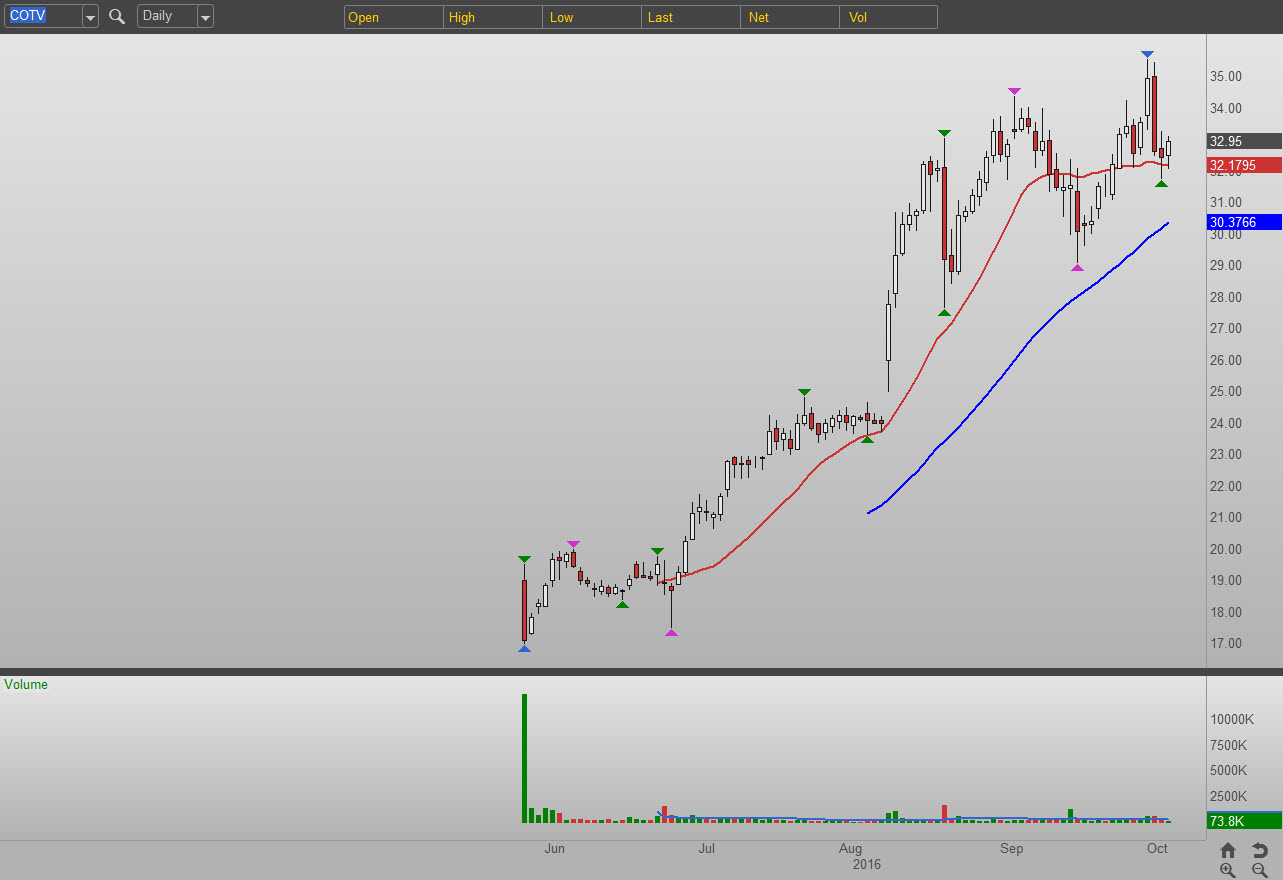Screen dimensions: 1283x880
Task: Click the magenta triangle below the mid-September low
Action: point(1077,267)
